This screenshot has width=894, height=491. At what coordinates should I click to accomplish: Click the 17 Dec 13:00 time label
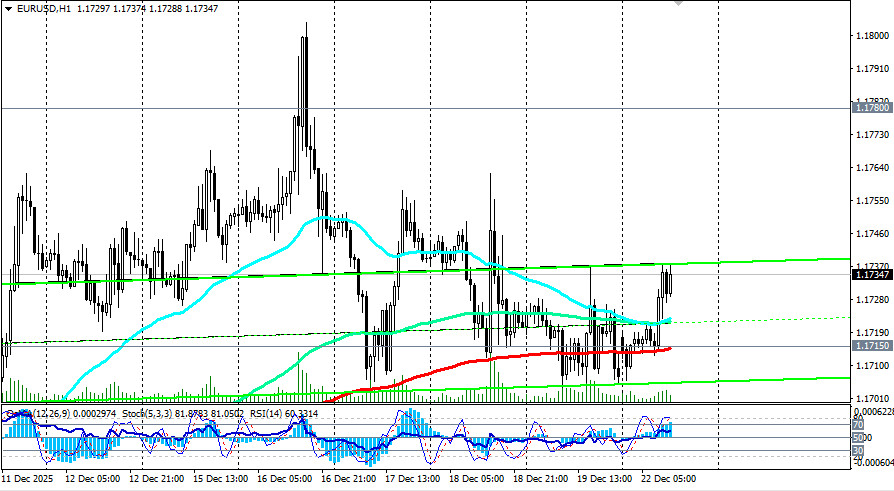click(x=412, y=478)
